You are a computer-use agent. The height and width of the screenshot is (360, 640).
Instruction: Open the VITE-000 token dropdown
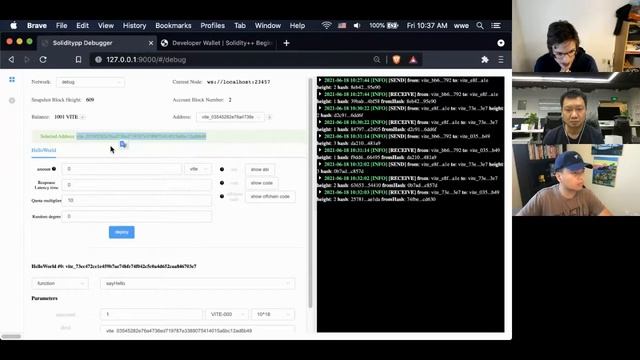(227, 314)
